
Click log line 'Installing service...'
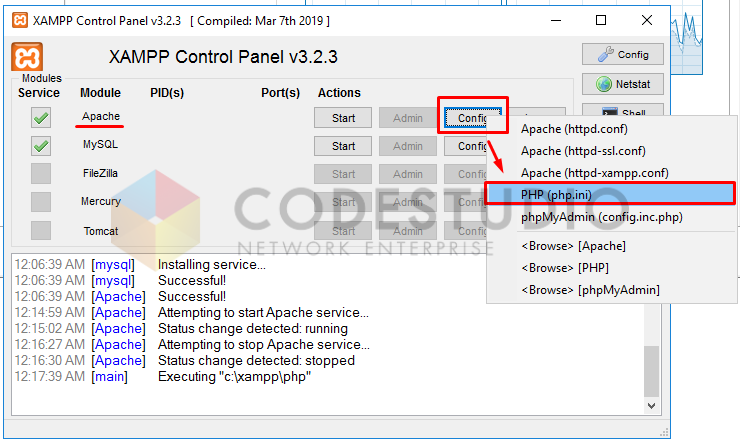click(212, 265)
